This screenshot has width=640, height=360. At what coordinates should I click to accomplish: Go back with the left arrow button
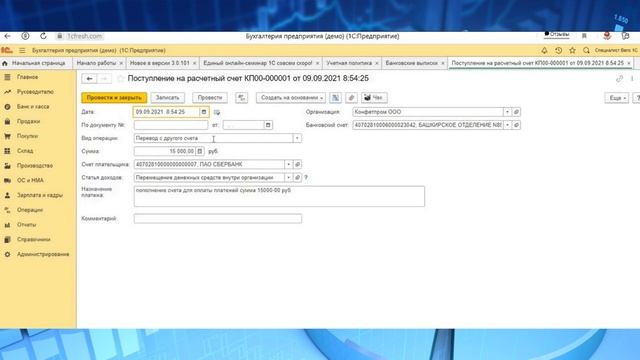tap(89, 78)
